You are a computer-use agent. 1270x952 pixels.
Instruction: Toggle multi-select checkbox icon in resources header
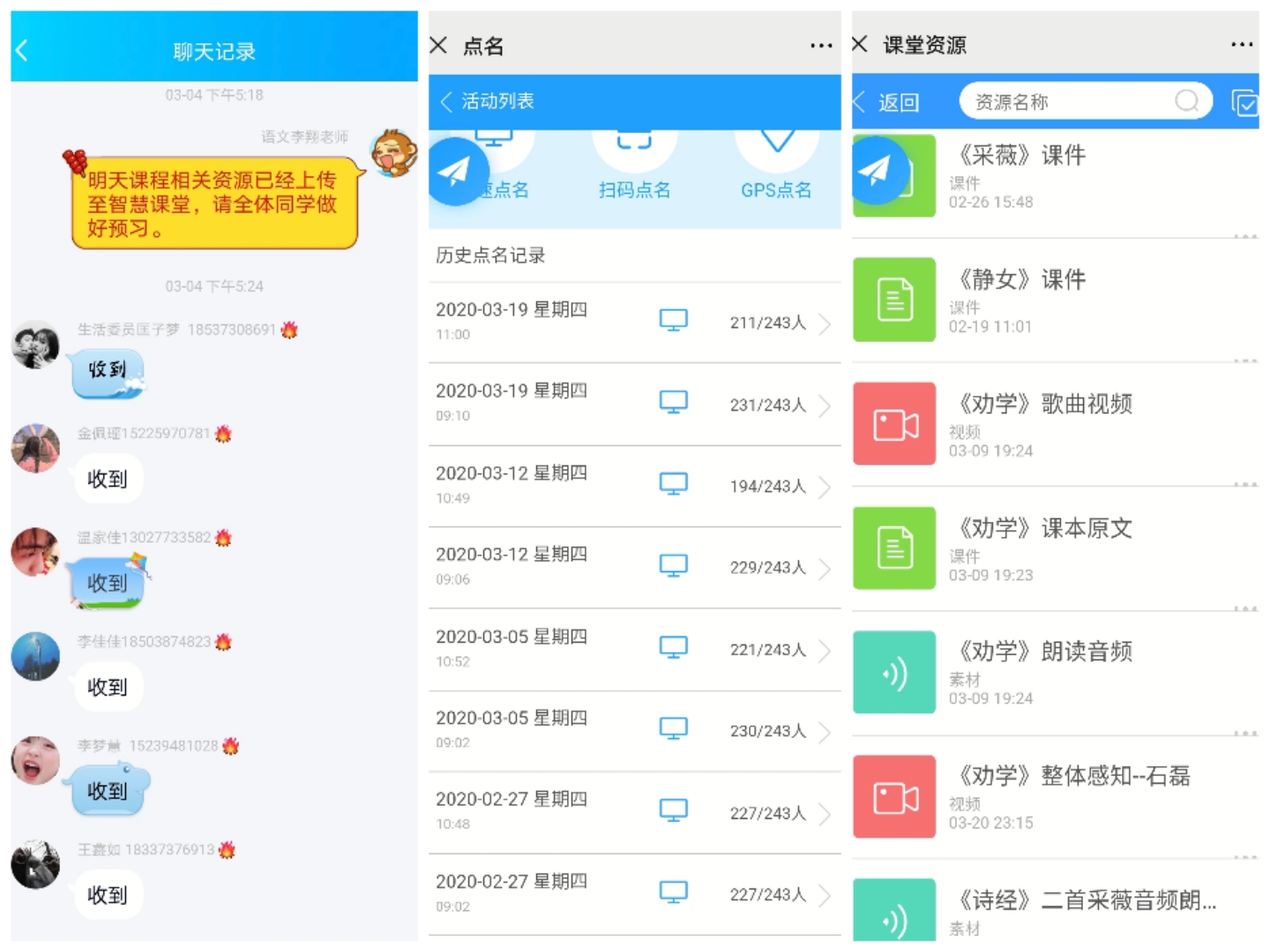(x=1244, y=103)
